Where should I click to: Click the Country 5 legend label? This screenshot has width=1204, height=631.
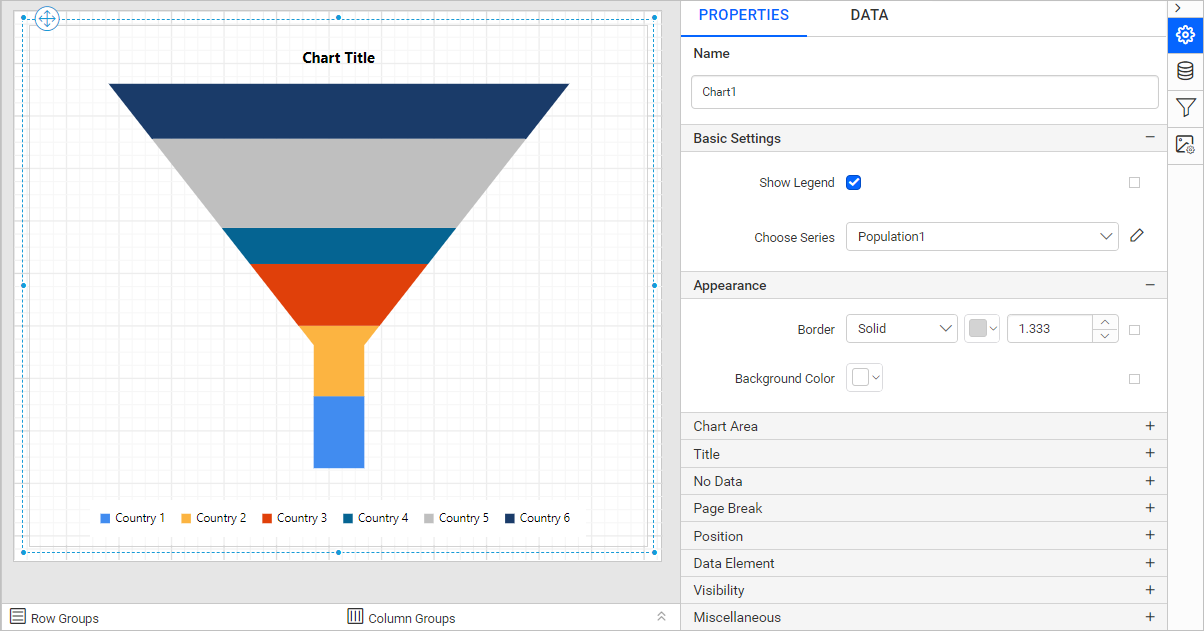click(x=464, y=518)
